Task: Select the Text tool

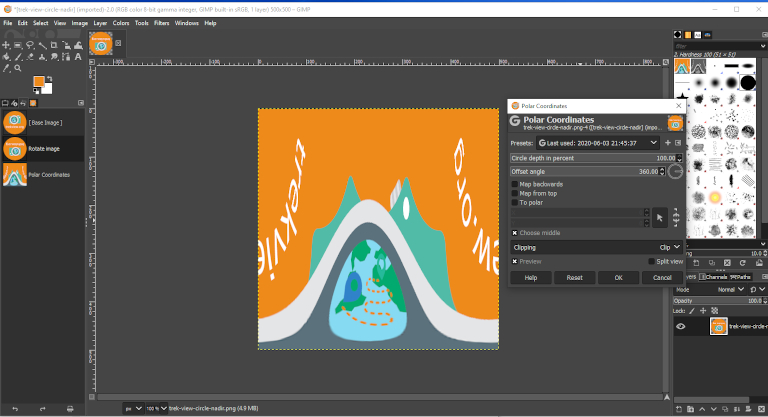Action: [x=78, y=57]
